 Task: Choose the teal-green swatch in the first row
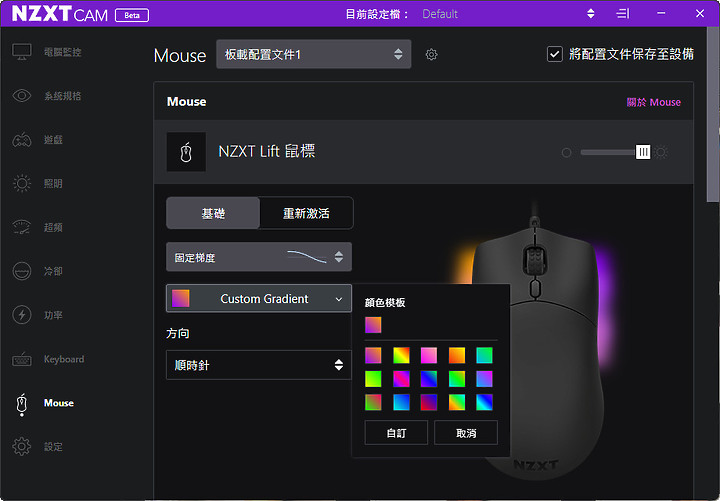484,355
